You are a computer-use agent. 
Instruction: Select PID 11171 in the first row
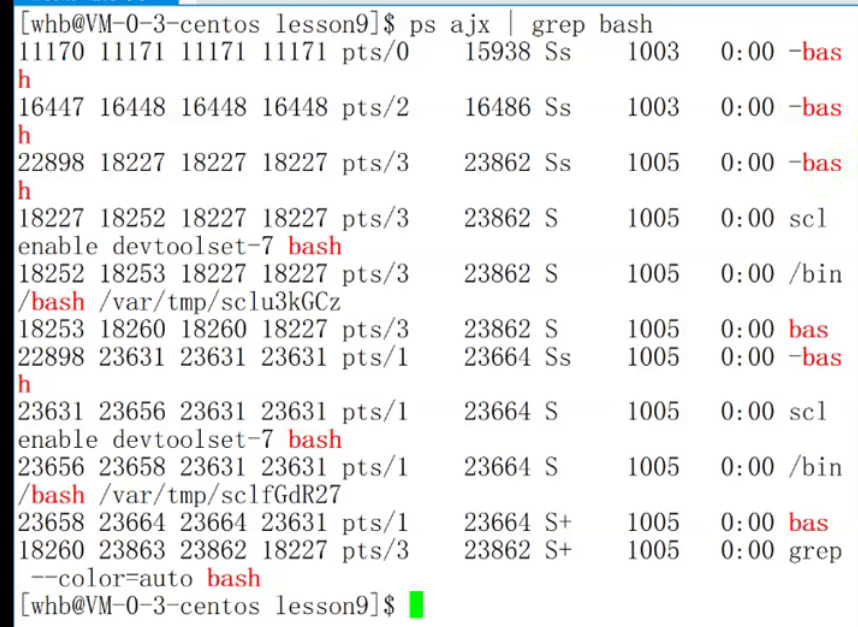(x=132, y=53)
